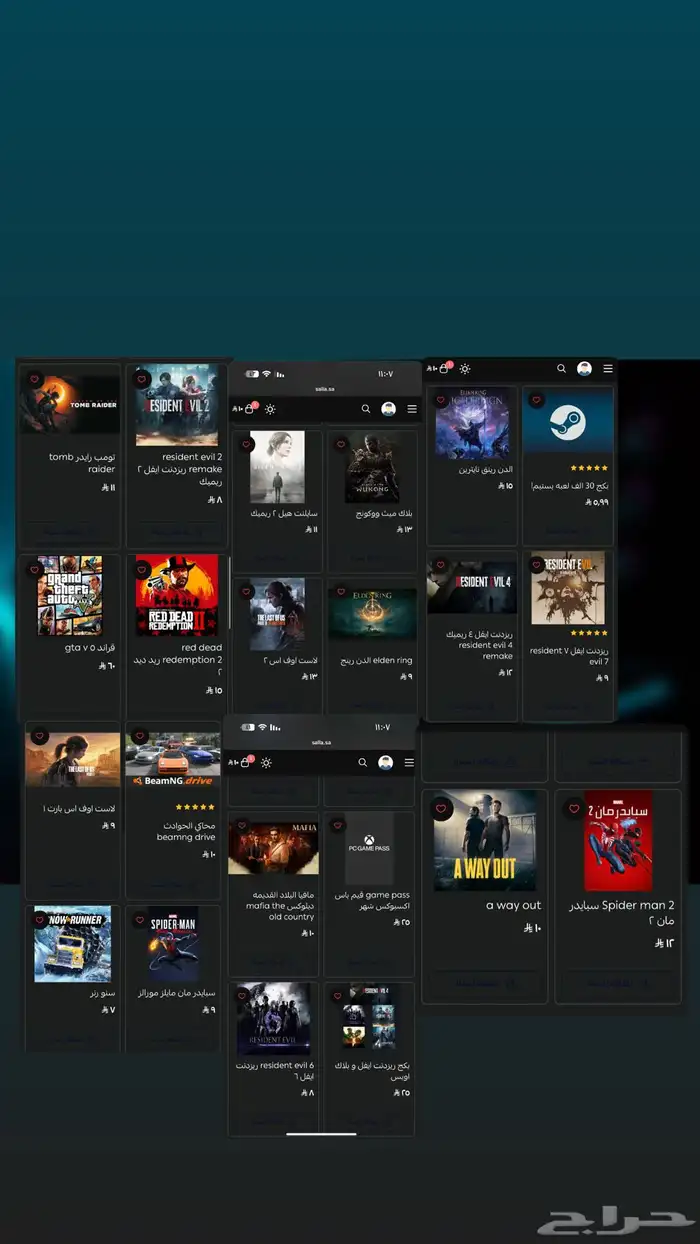Open Tomb Raider cover thumbnail

pos(71,404)
